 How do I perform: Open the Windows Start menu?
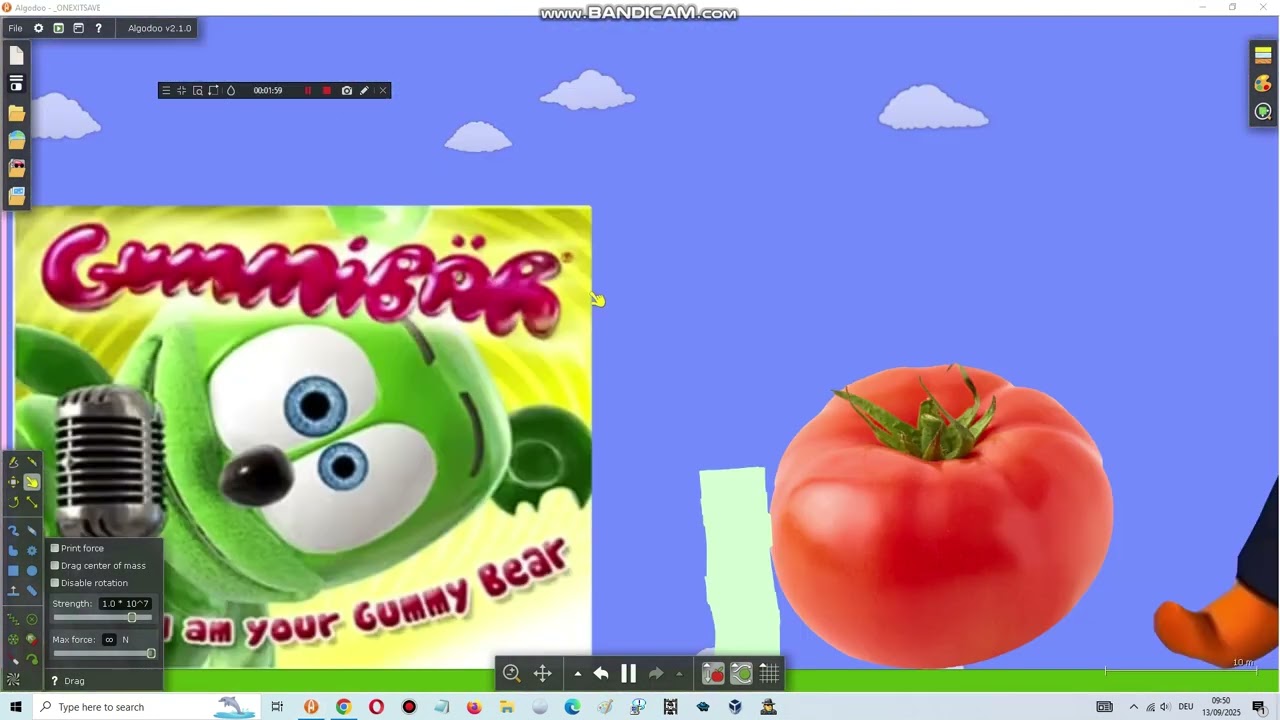coord(16,707)
